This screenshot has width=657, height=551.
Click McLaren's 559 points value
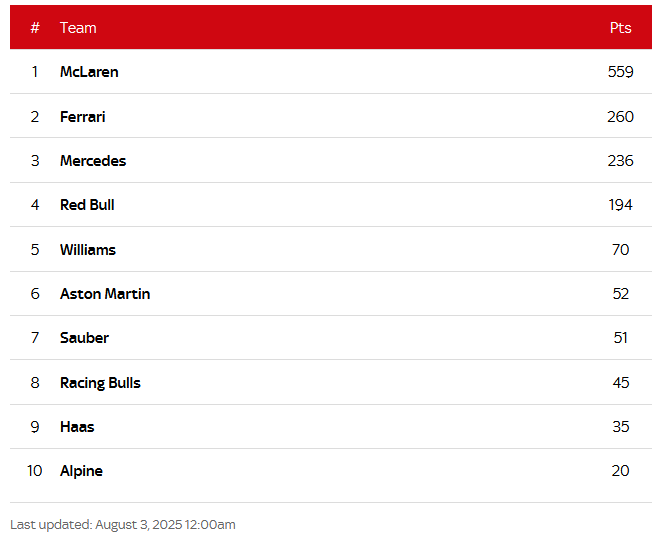point(620,72)
